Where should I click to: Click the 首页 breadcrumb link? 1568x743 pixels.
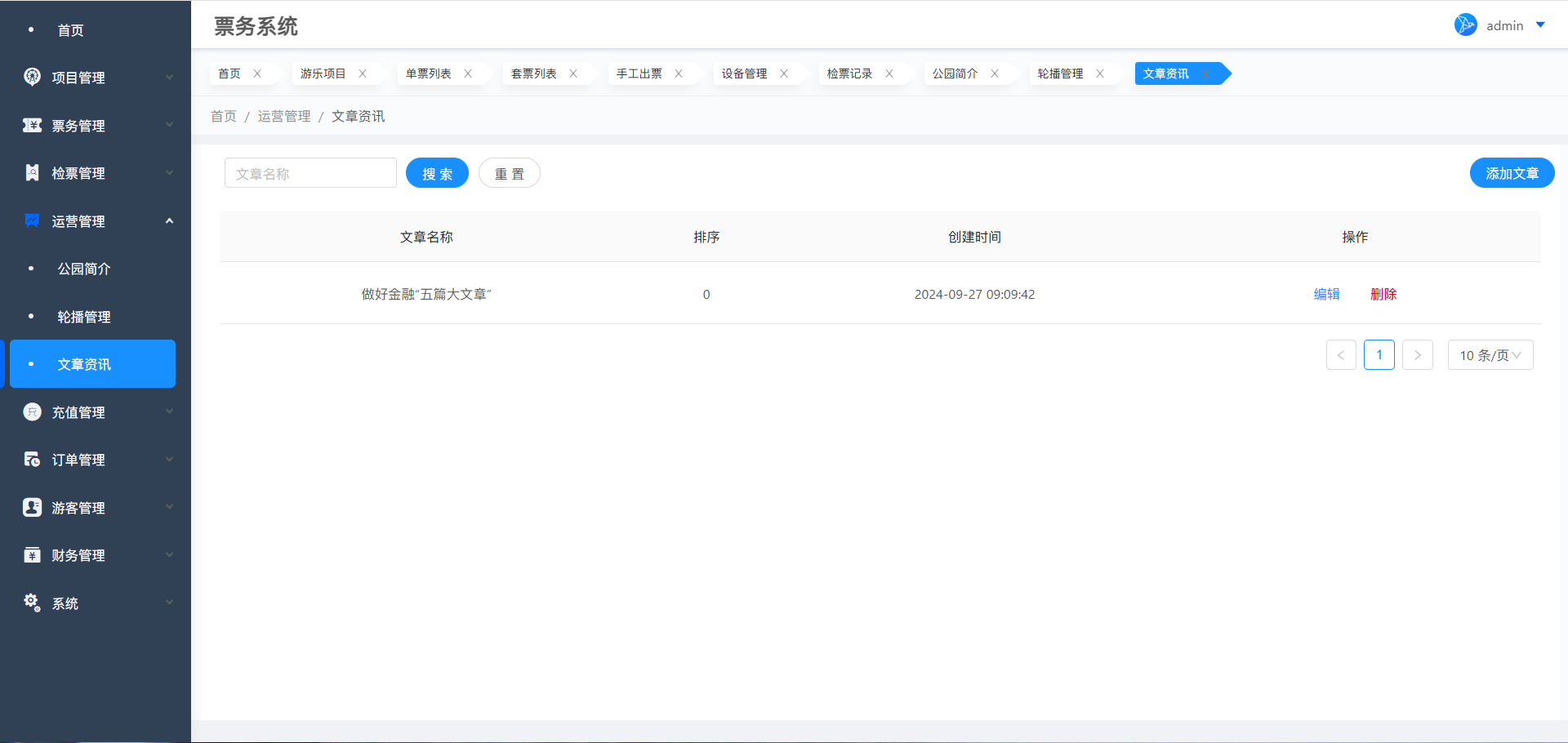click(223, 116)
